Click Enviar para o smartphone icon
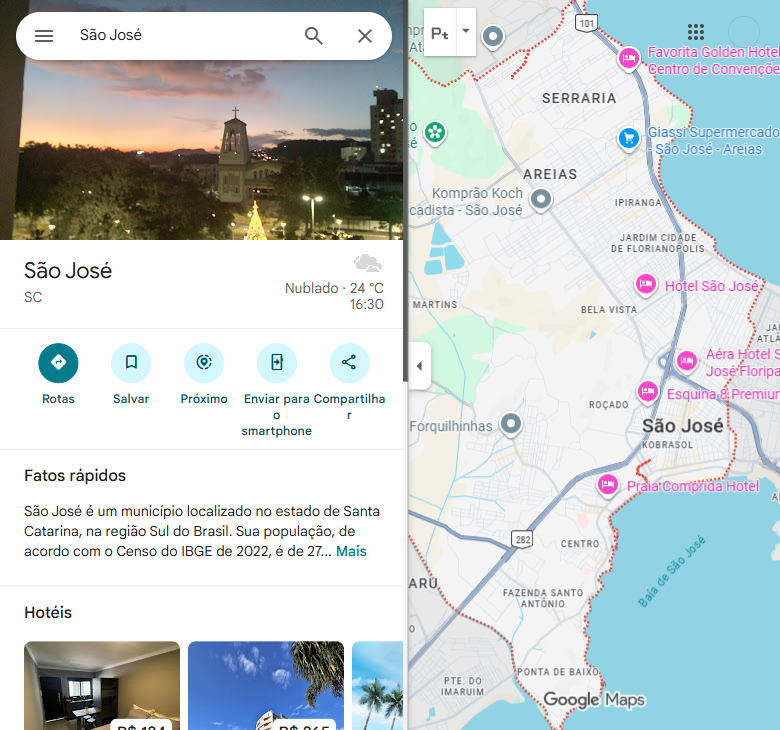This screenshot has width=780, height=730. 277,363
